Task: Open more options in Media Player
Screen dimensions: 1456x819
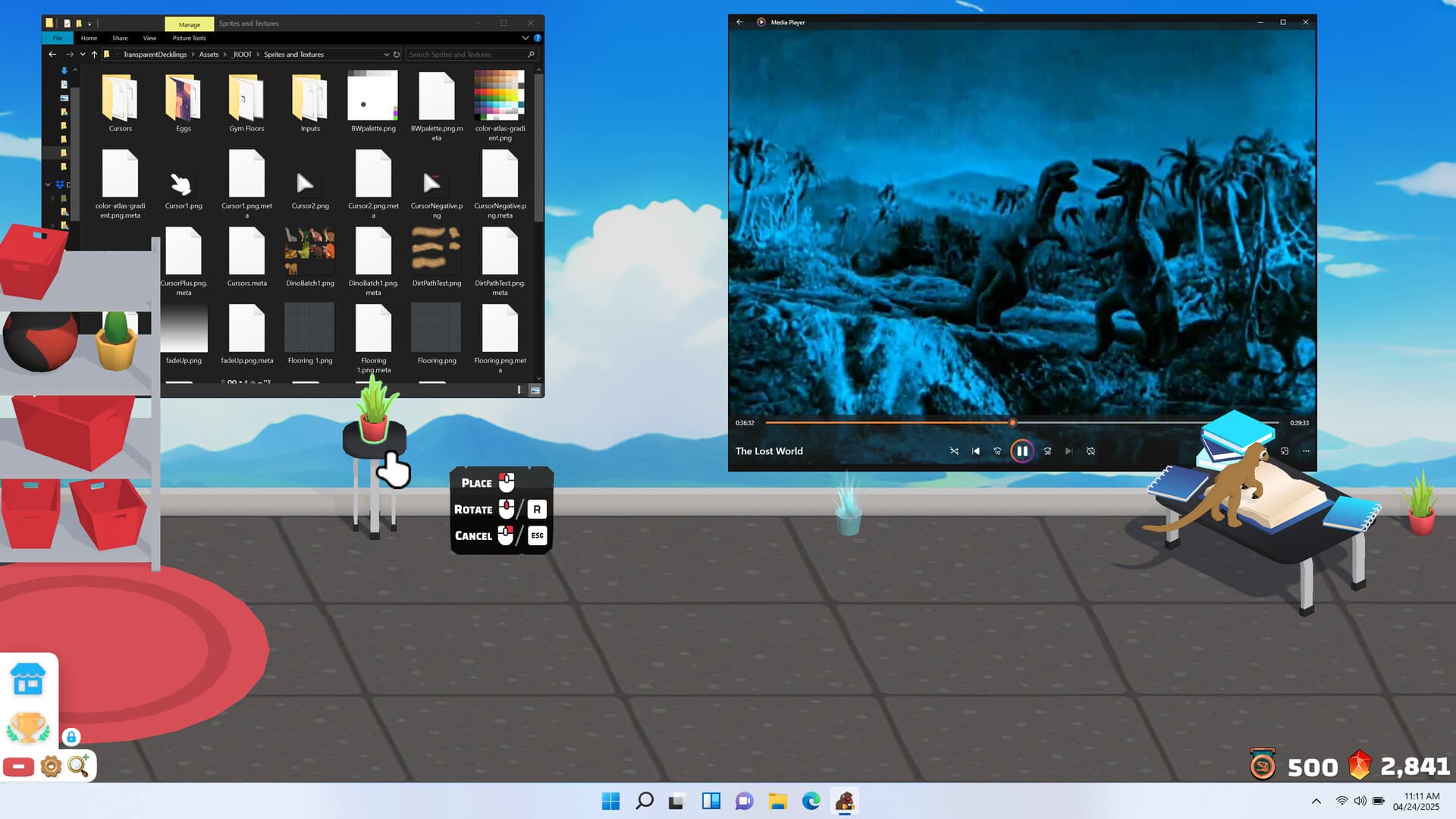Action: (1306, 450)
